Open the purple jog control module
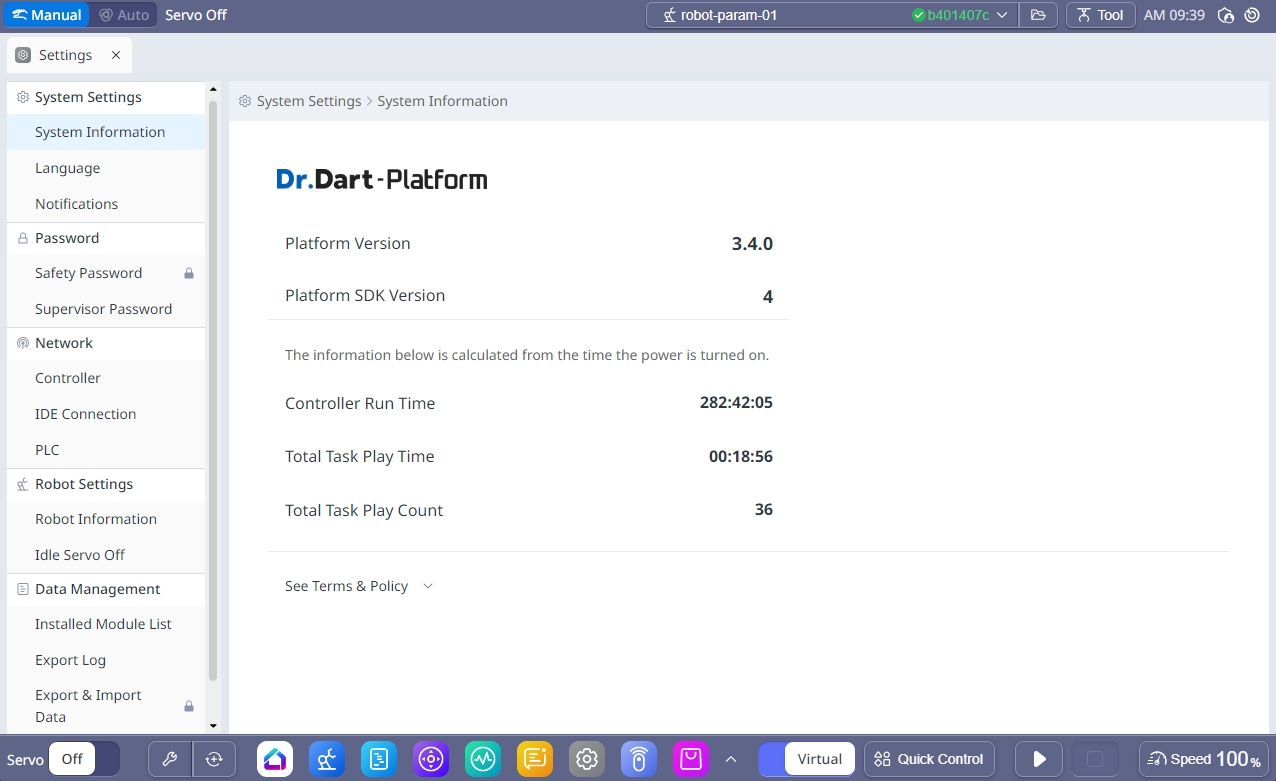 tap(431, 759)
